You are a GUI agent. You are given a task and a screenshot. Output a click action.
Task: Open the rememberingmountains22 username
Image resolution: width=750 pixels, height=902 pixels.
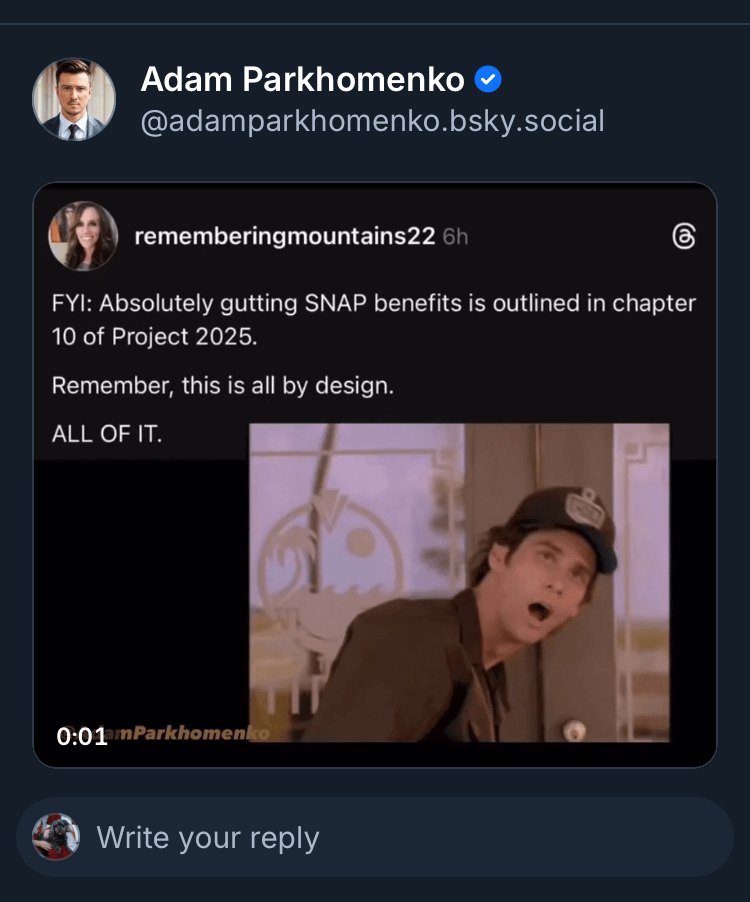click(x=284, y=236)
